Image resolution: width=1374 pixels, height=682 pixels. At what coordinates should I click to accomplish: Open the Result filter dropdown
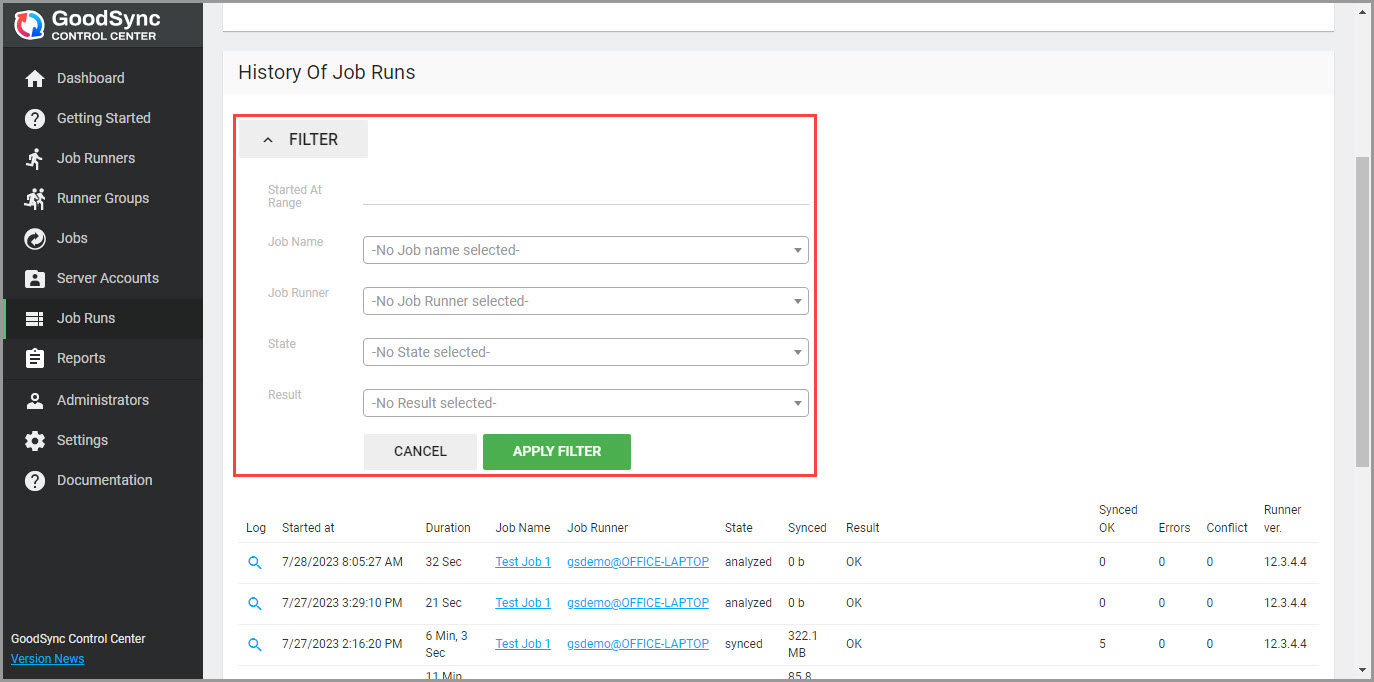point(585,403)
